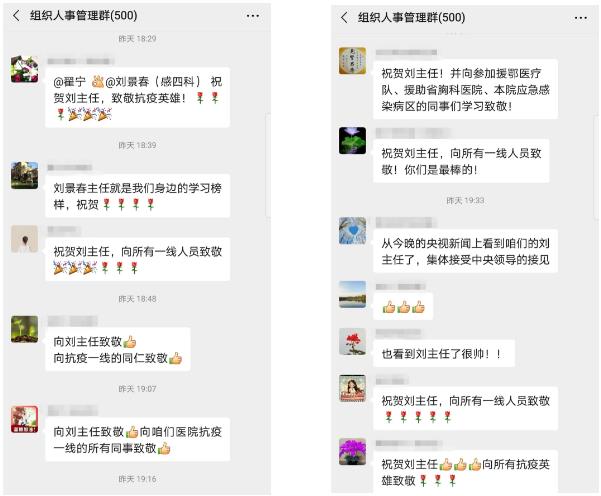Tap the glowing green lotus avatar
This screenshot has width=601, height=496.
point(353,140)
